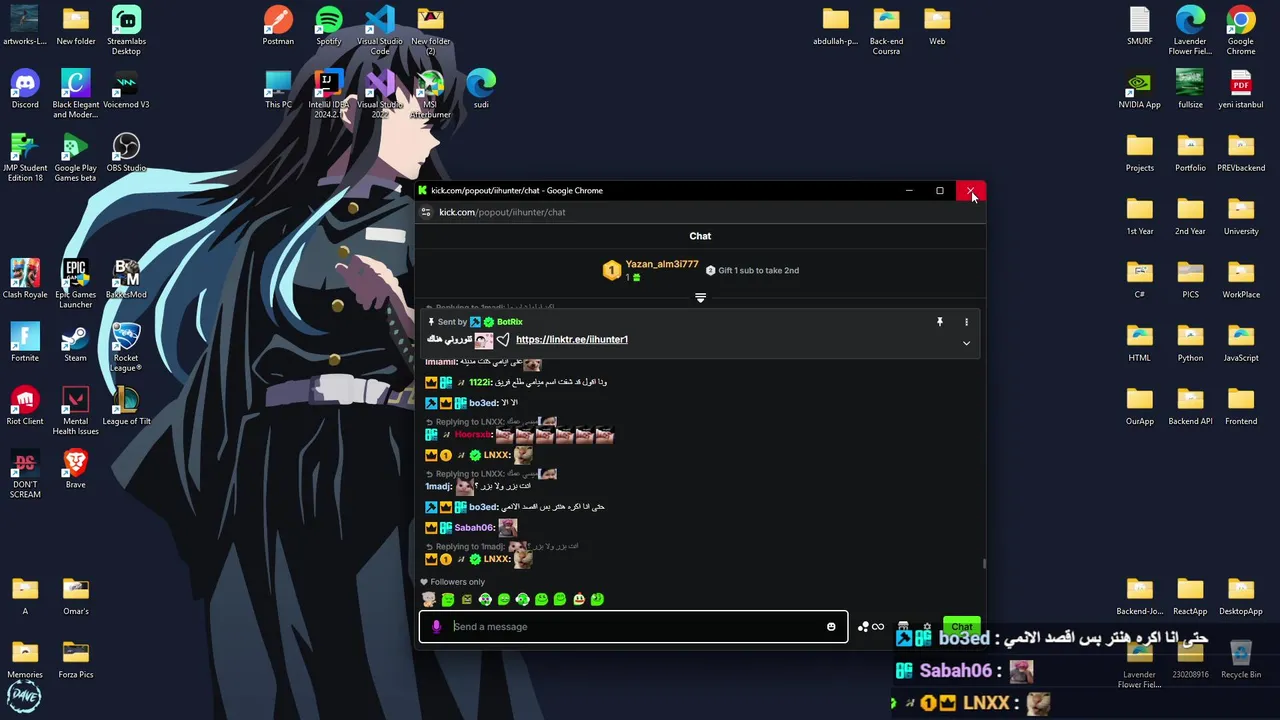The image size is (1280, 720).
Task: Open Postman desktop shortcut
Action: point(278,26)
